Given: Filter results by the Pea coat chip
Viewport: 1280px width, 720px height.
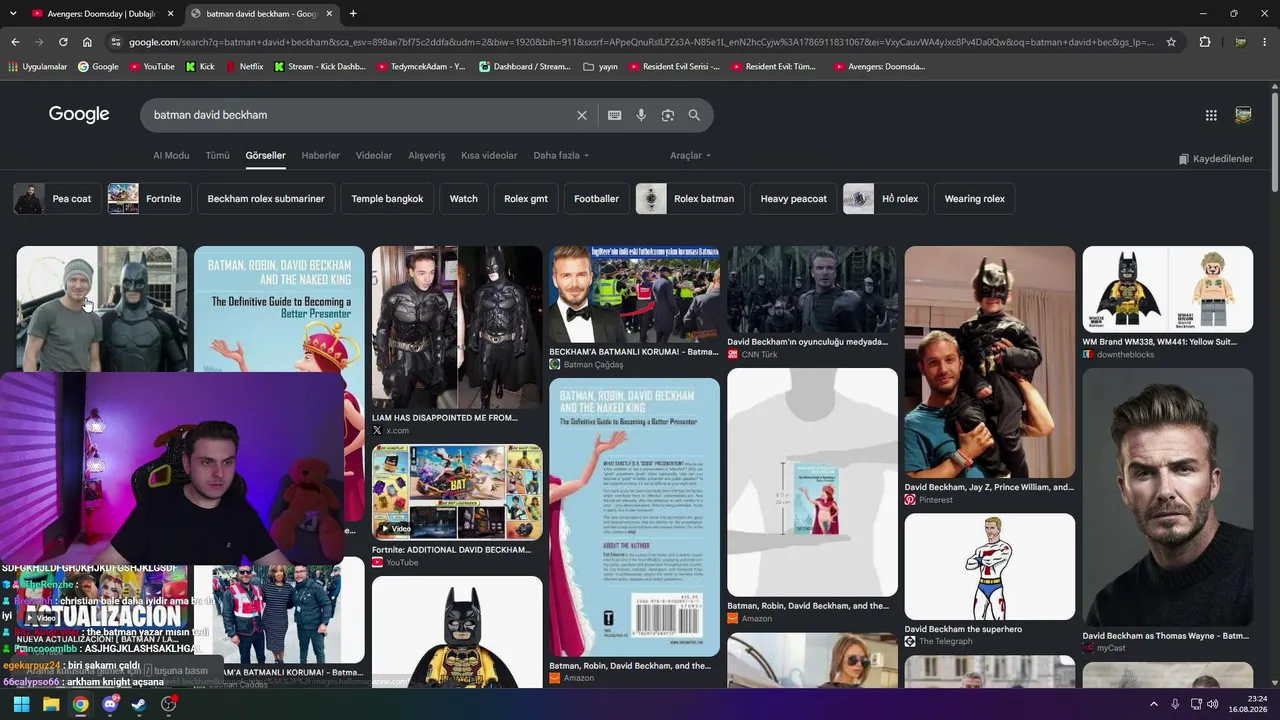Looking at the screenshot, I should tap(57, 199).
